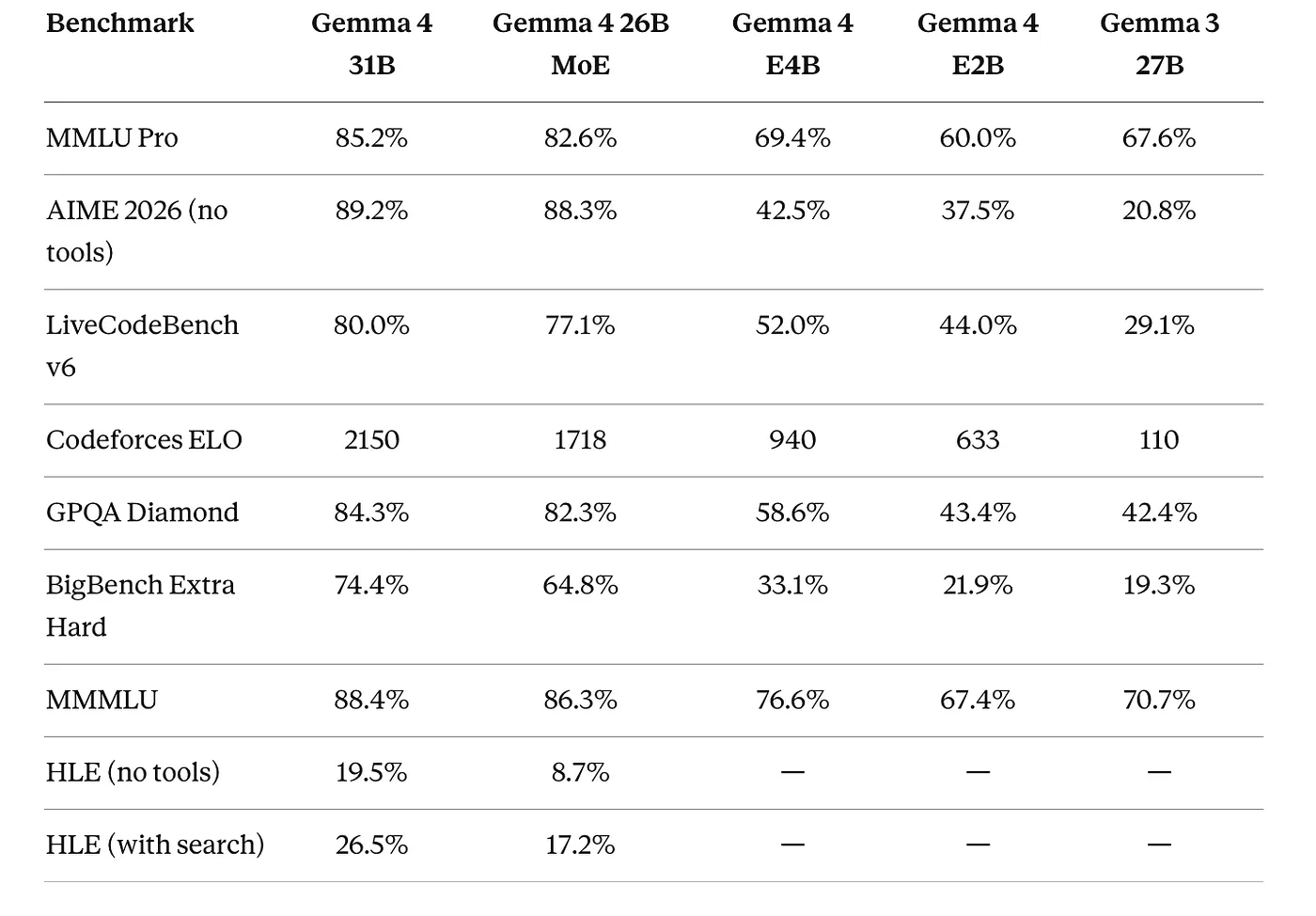Select the LiveCodeBench v6 row label

pyautogui.click(x=142, y=345)
